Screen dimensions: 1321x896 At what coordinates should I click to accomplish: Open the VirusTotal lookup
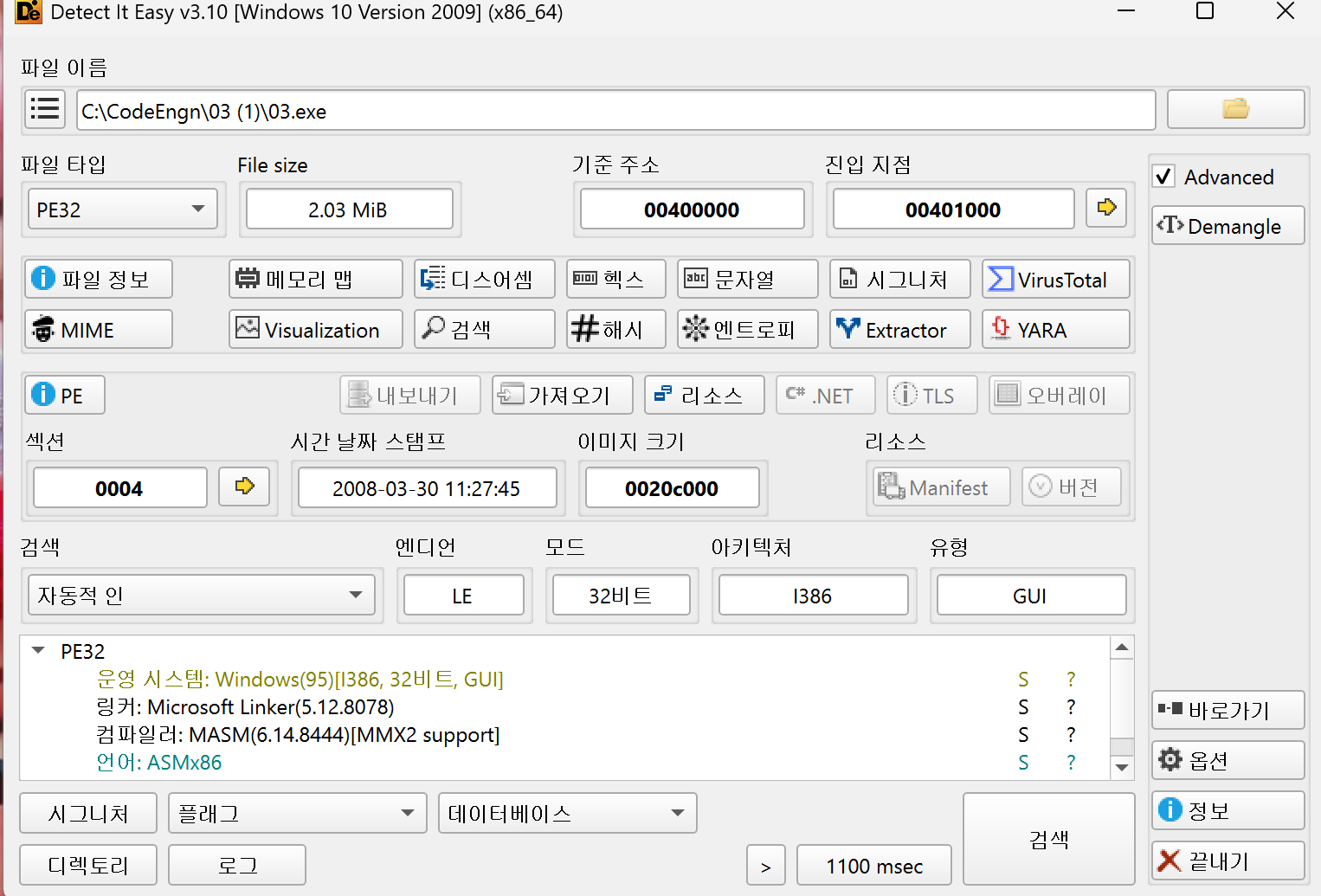(1056, 279)
